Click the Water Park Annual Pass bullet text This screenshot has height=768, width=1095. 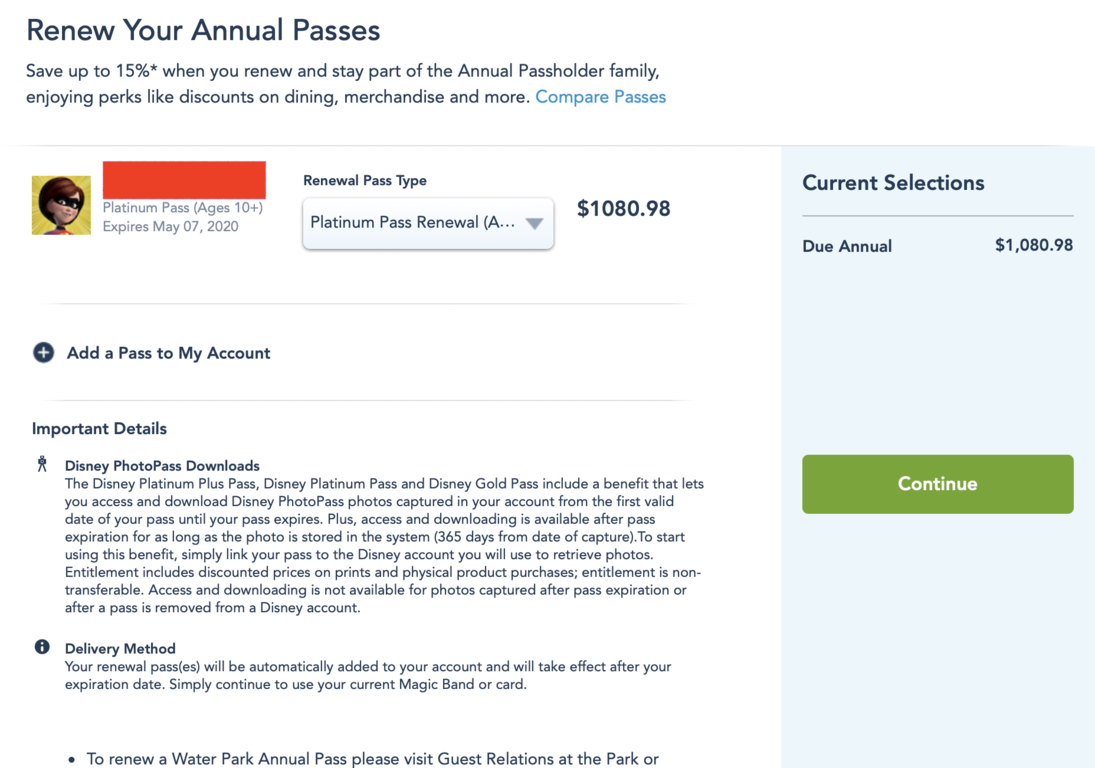click(x=372, y=759)
